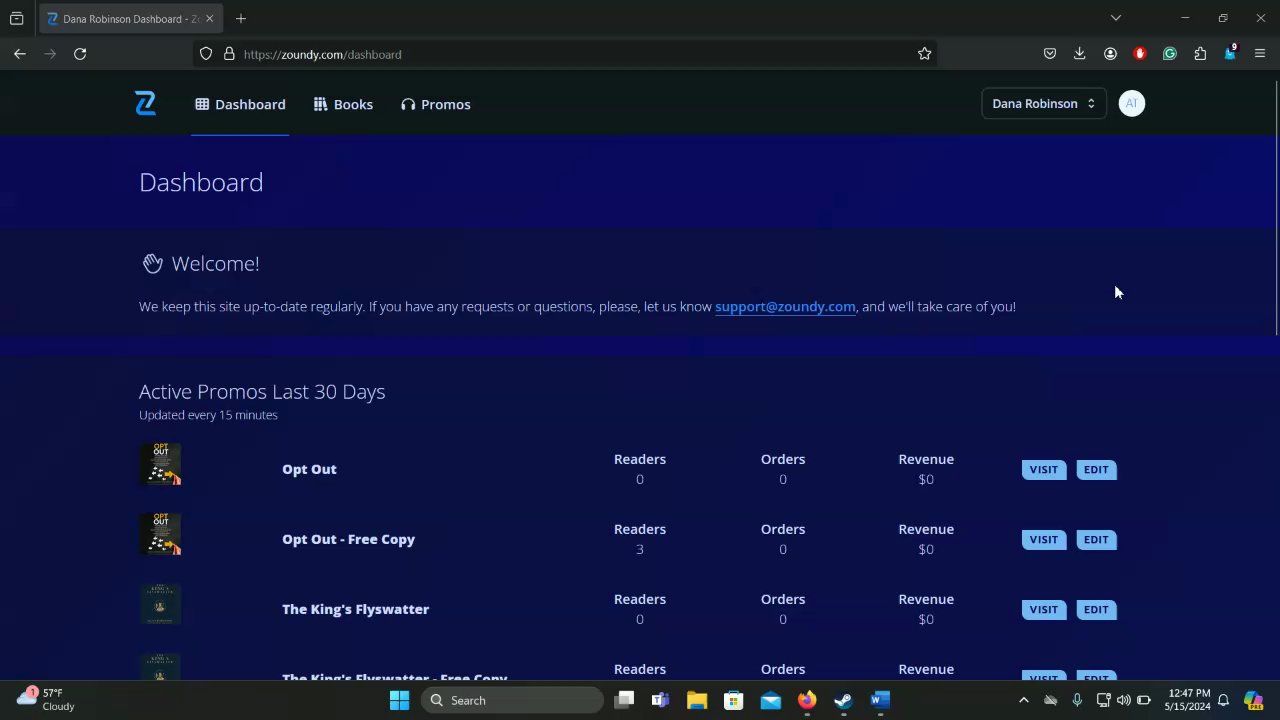
Task: Open the Mail app from the taskbar
Action: tap(770, 700)
